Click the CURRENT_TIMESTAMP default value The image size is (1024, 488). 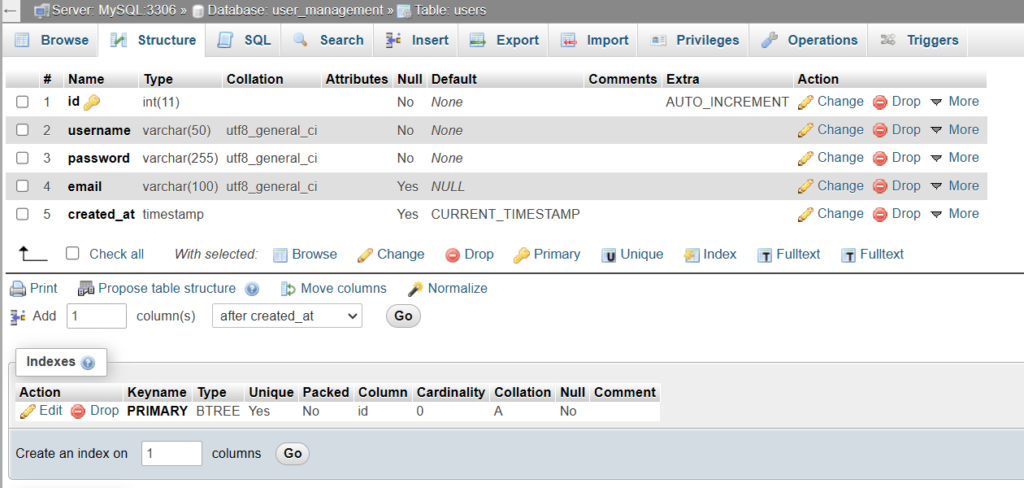(x=505, y=214)
